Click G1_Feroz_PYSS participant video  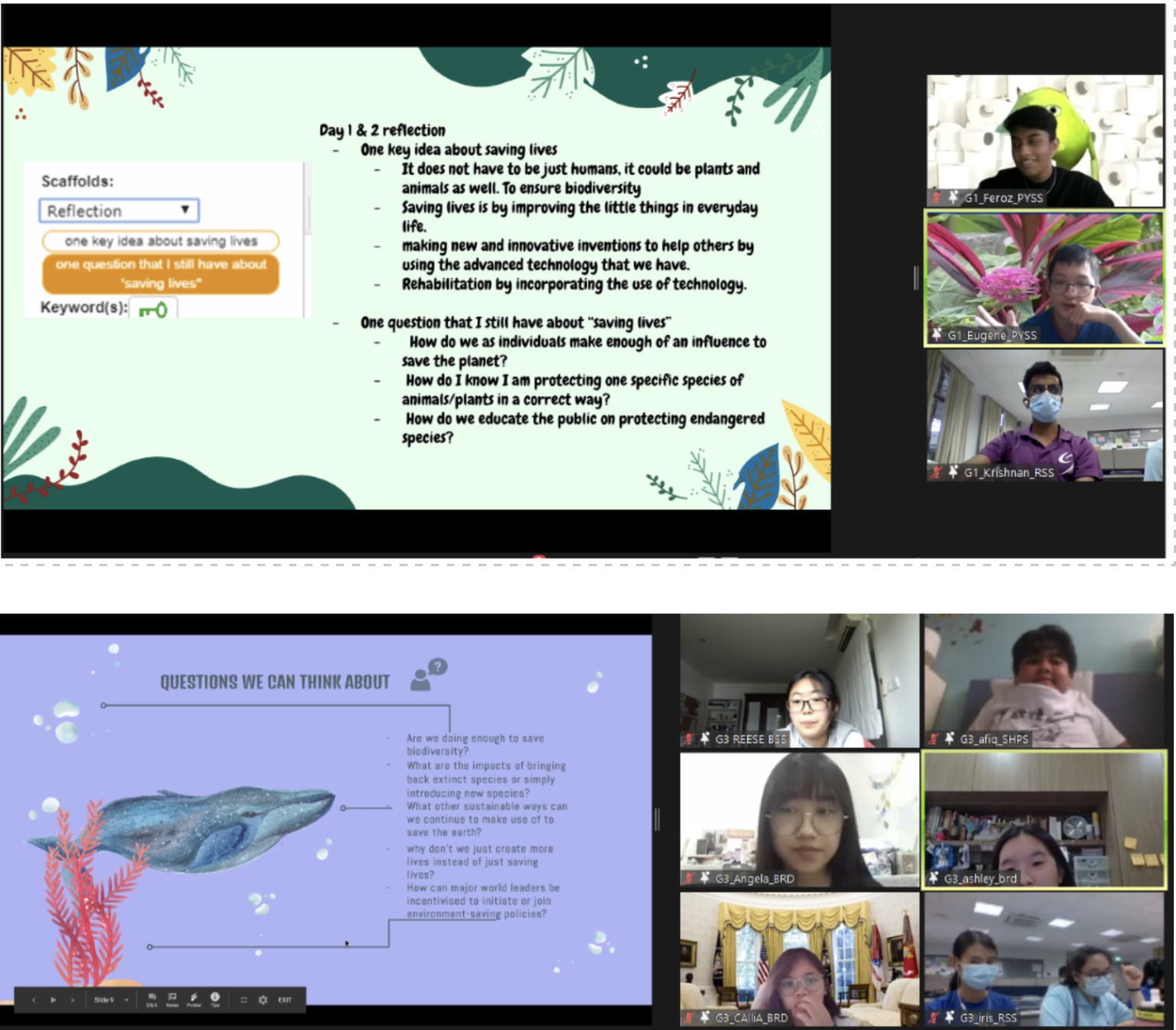click(x=1044, y=140)
